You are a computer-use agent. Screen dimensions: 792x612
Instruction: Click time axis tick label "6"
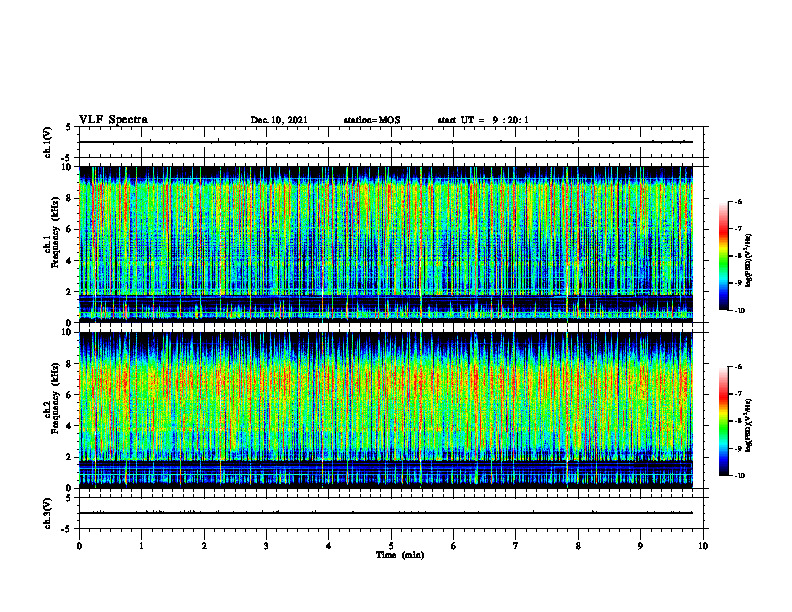[453, 546]
